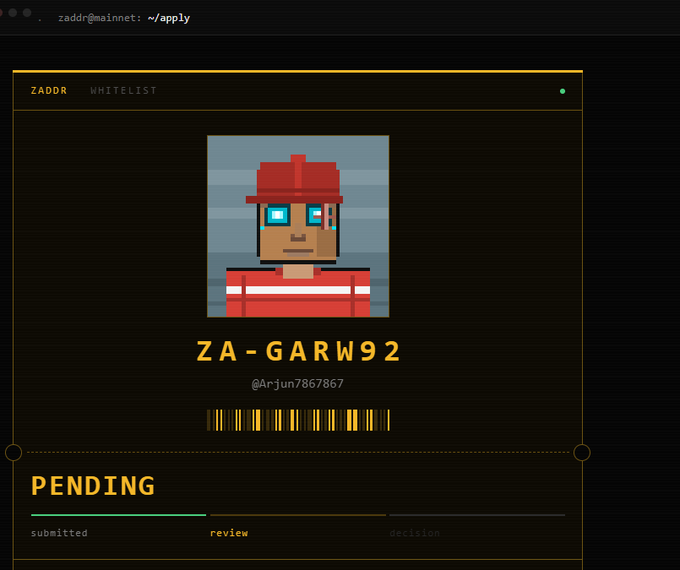Click the second grey window control dot
Viewport: 680px width, 570px height.
point(13,13)
